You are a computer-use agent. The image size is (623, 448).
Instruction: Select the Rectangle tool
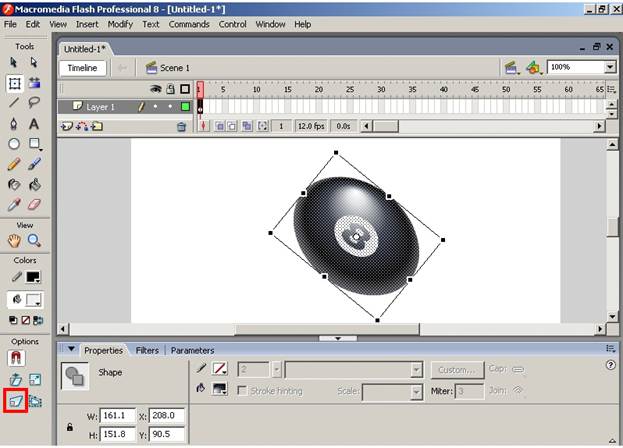pyautogui.click(x=35, y=144)
